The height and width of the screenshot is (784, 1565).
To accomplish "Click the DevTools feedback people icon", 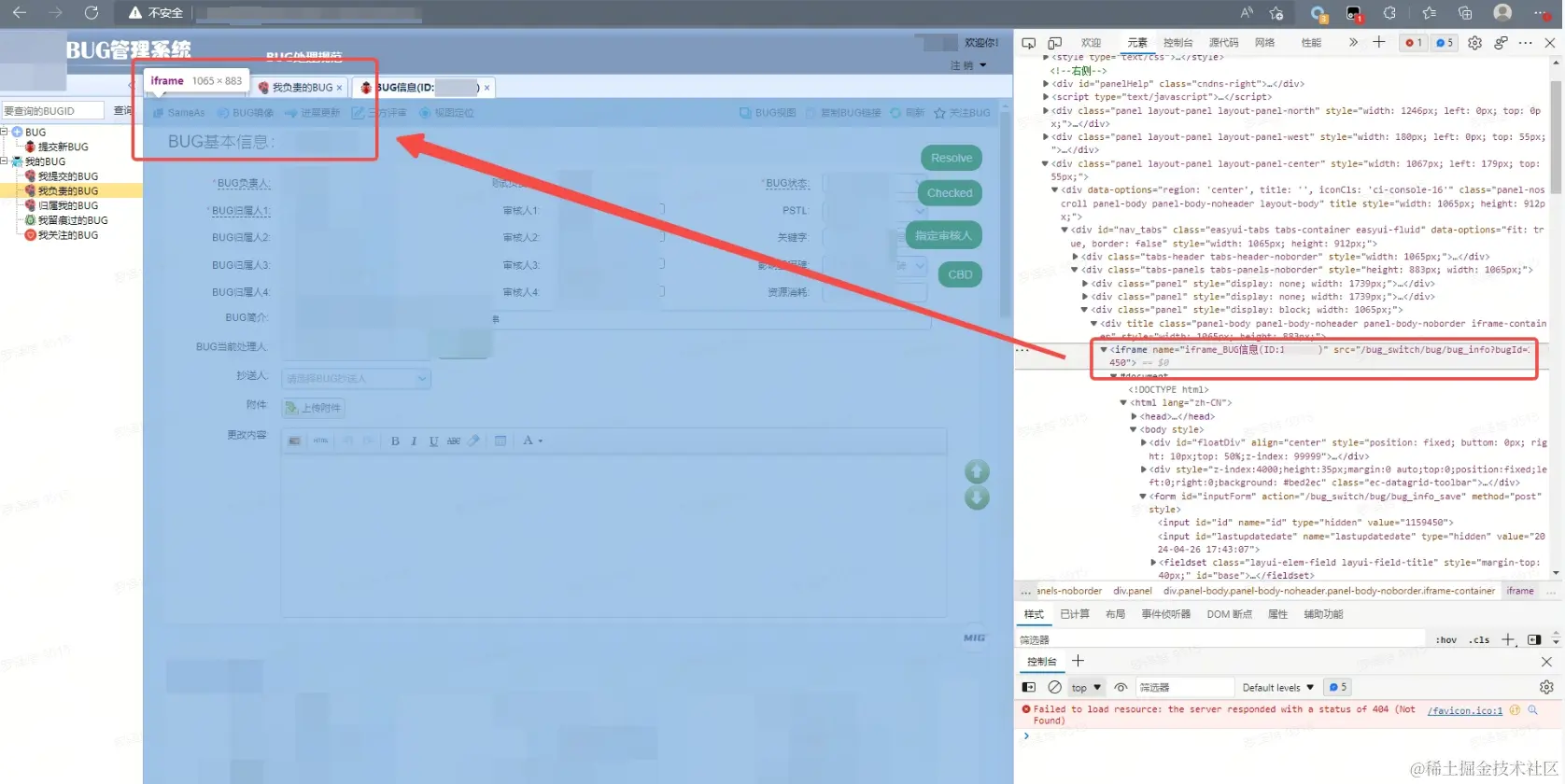I will pyautogui.click(x=1501, y=43).
